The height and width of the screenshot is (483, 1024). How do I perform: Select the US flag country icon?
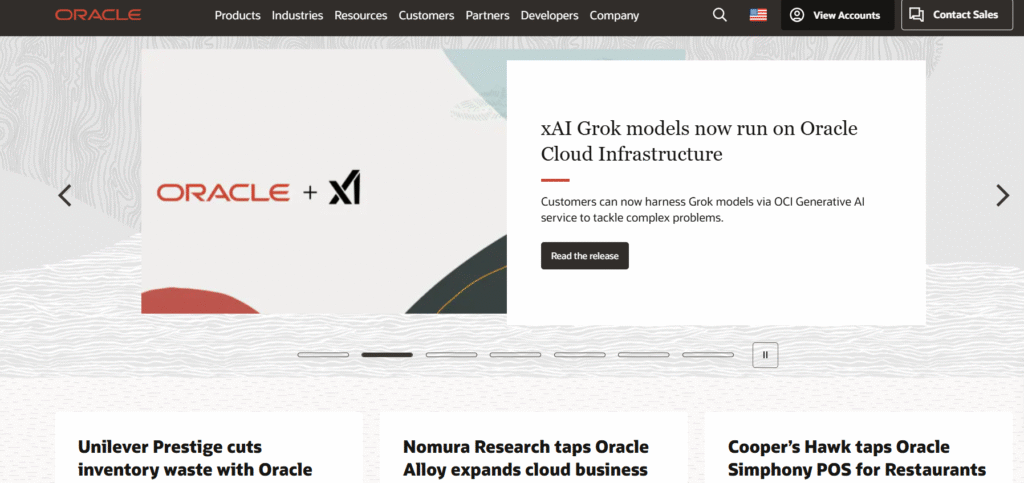tap(758, 15)
